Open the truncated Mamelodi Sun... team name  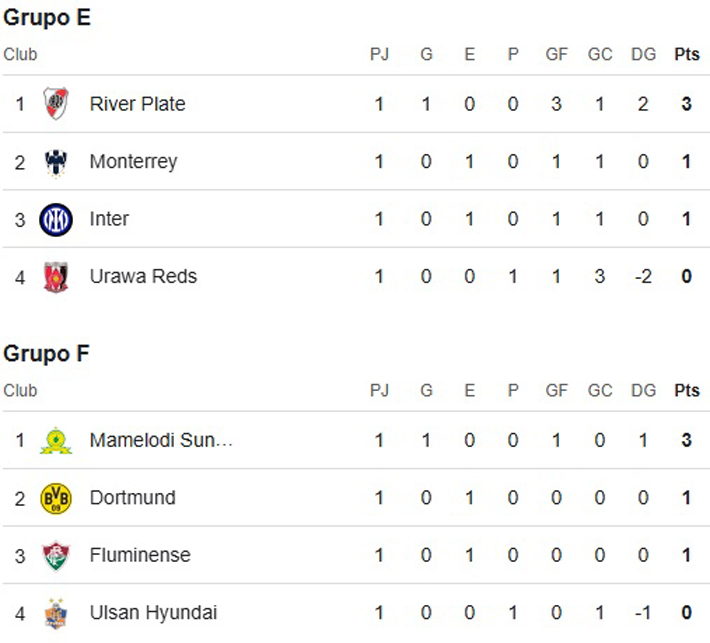[161, 440]
